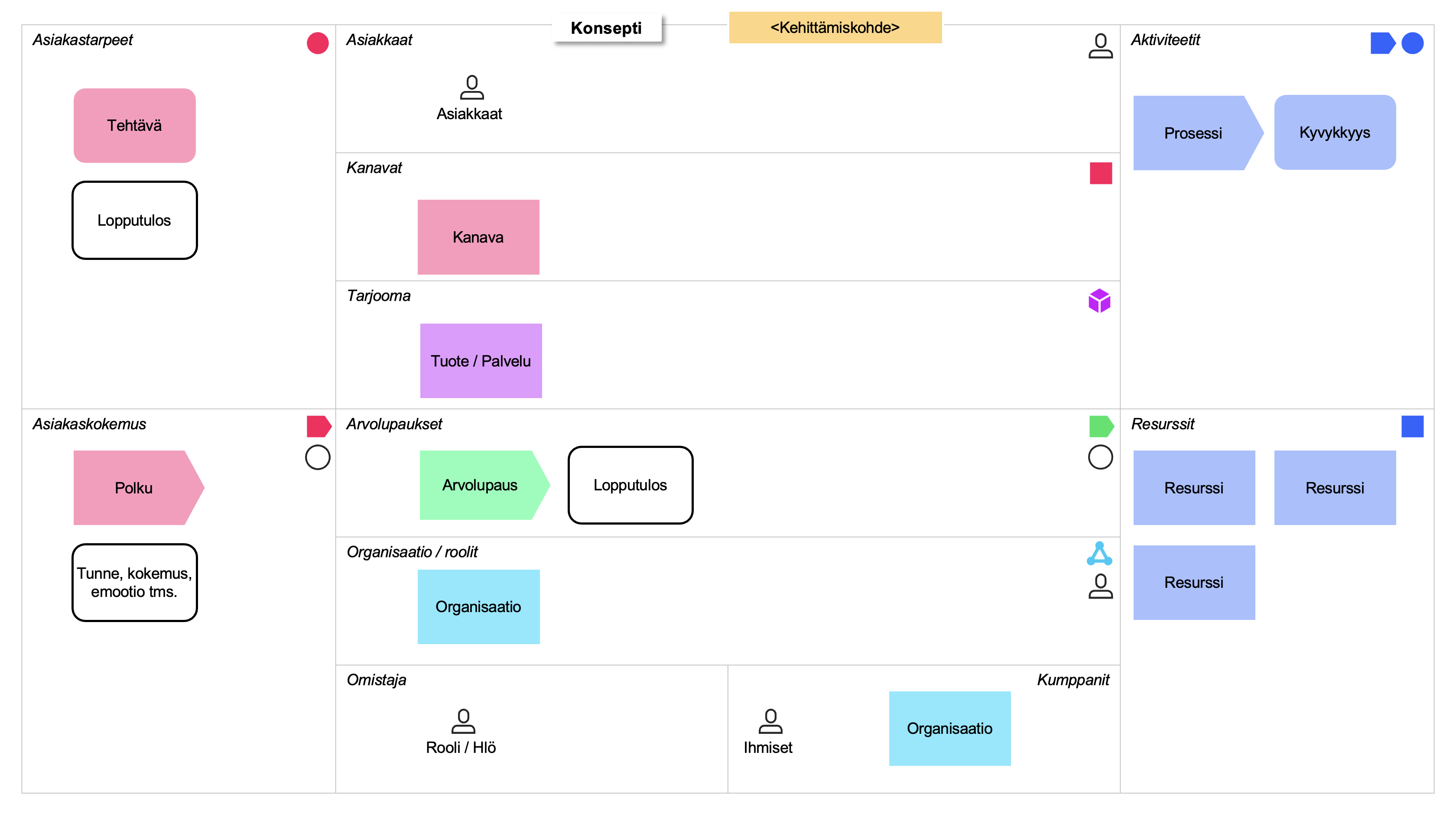This screenshot has width=1456, height=817.
Task: Click the purple cube icon in Tarjooma
Action: tap(1099, 301)
